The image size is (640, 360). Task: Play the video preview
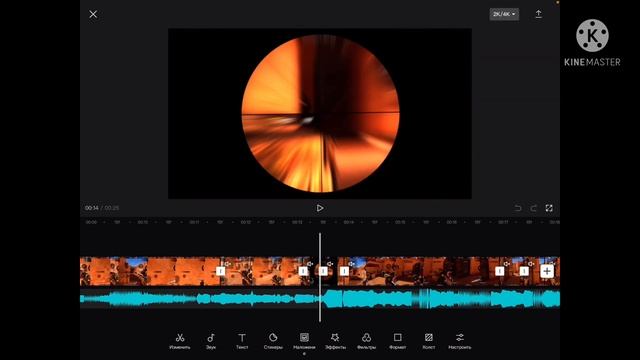(x=320, y=208)
